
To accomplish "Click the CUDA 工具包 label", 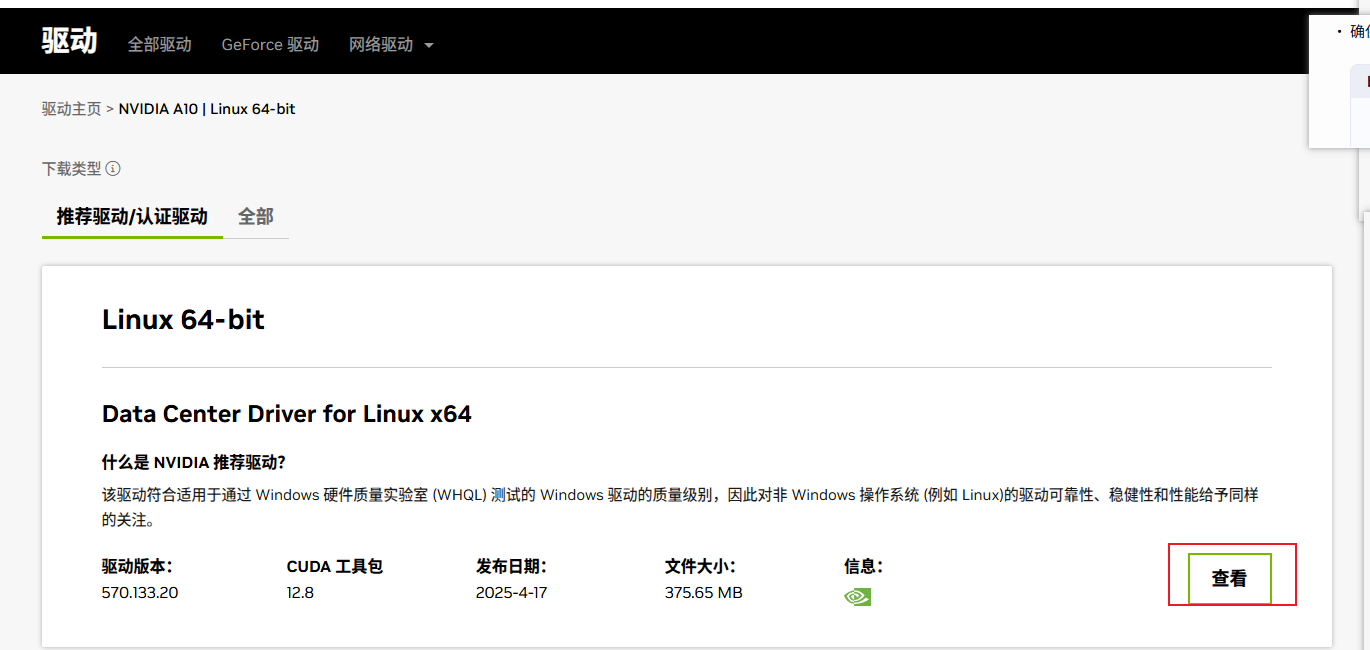I will [335, 567].
